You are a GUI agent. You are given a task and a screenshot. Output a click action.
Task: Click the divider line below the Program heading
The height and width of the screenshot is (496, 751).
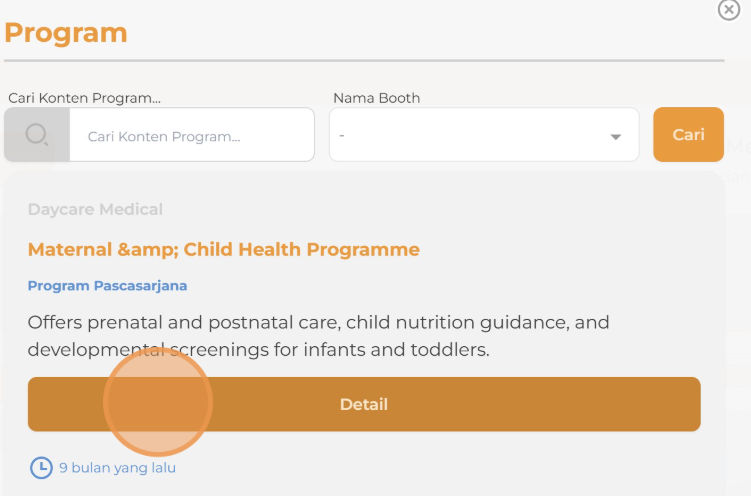point(364,61)
